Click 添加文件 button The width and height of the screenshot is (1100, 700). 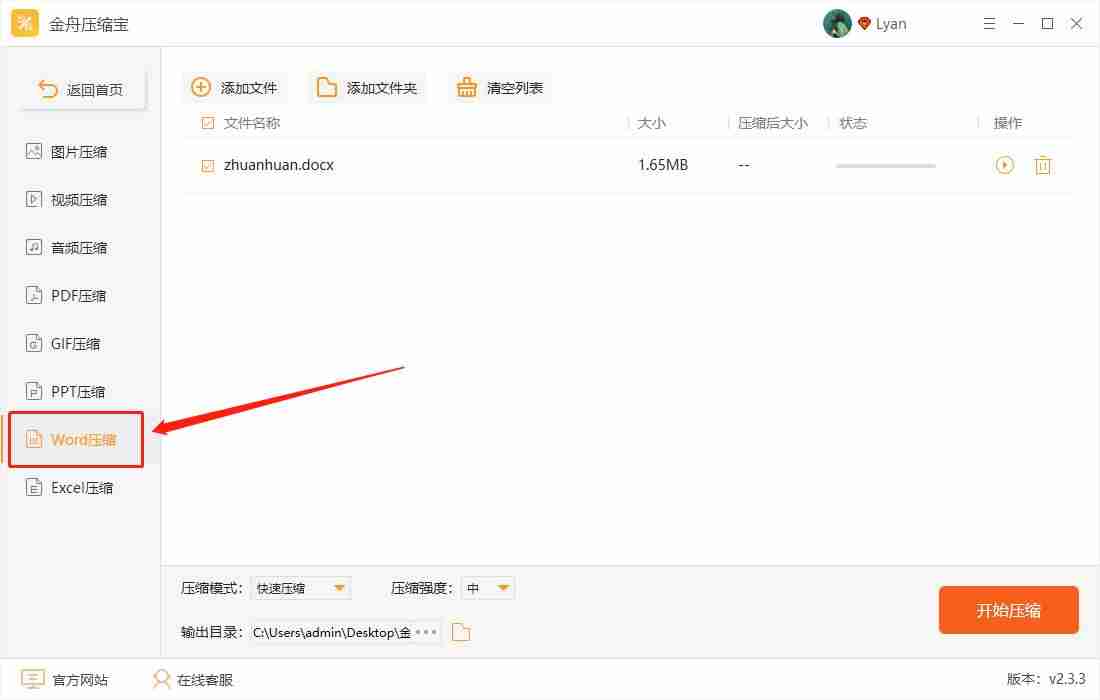click(234, 88)
